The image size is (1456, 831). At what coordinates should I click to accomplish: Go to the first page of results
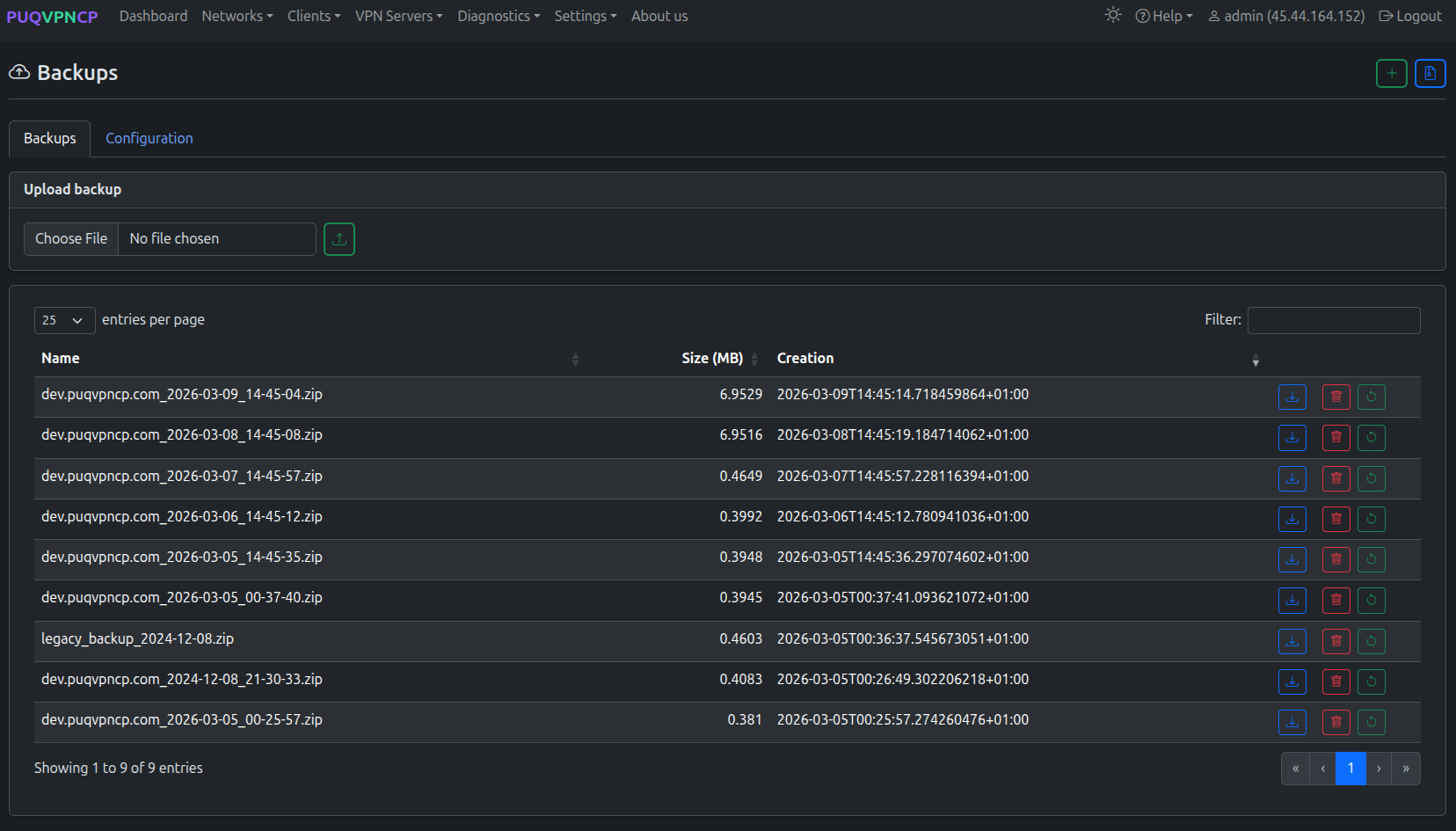tap(1295, 769)
